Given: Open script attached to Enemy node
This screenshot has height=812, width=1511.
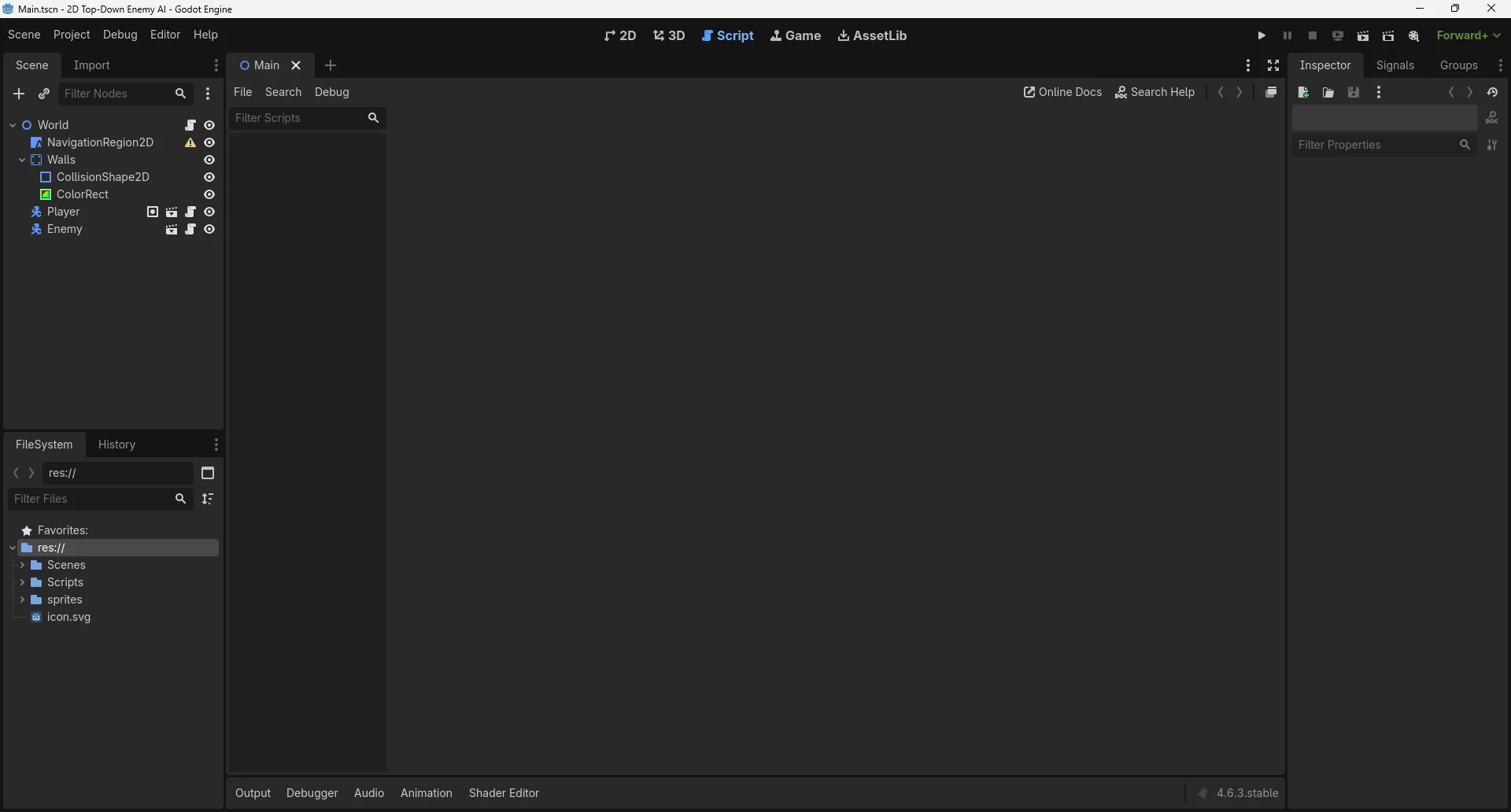Looking at the screenshot, I should [x=190, y=229].
